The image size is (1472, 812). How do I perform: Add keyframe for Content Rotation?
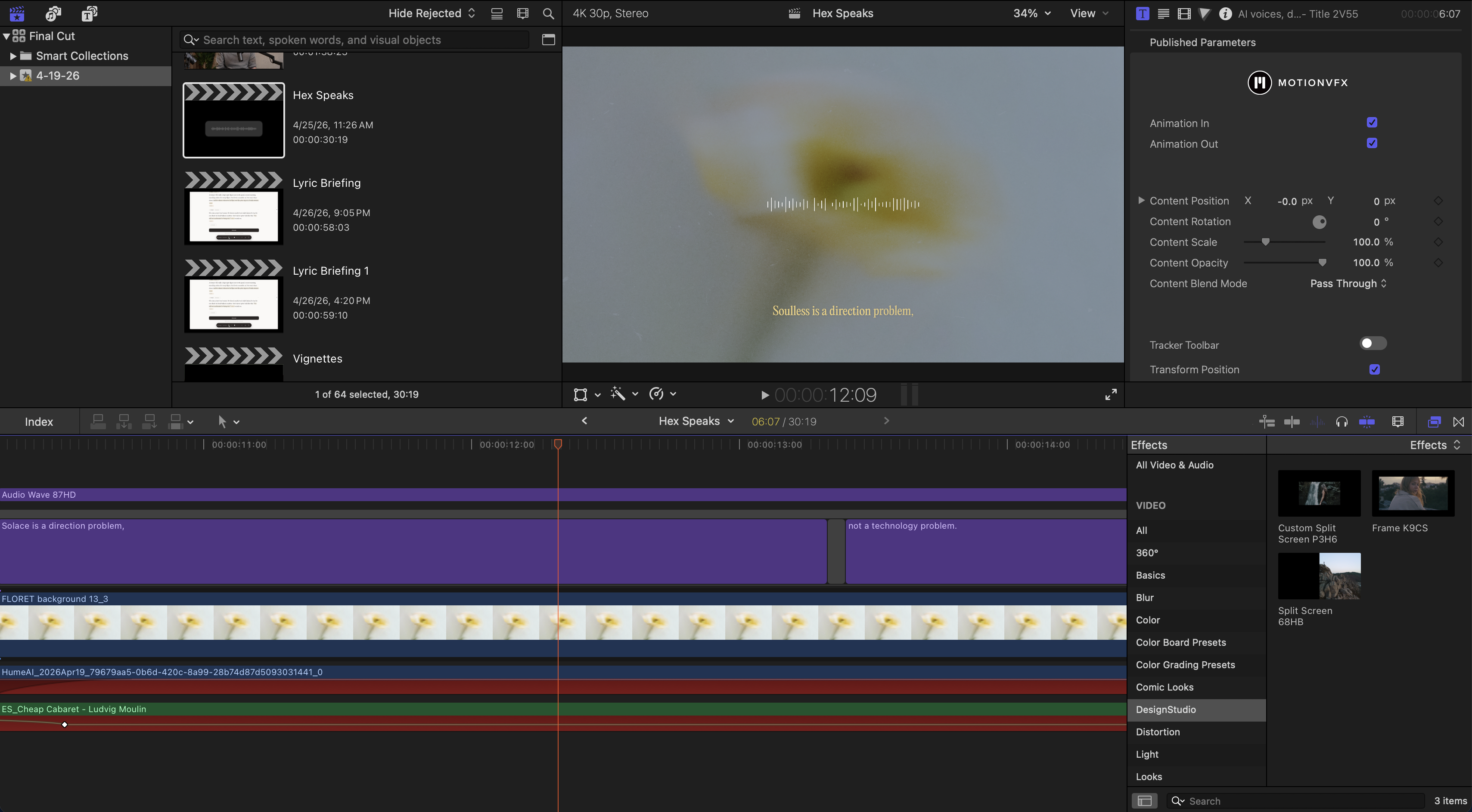pyautogui.click(x=1438, y=221)
